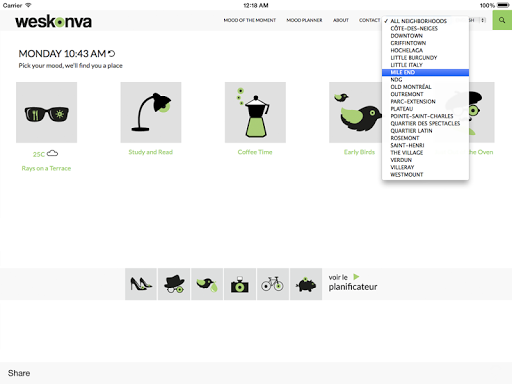
Task: Open the Mood of the Moment menu
Action: tap(250, 20)
